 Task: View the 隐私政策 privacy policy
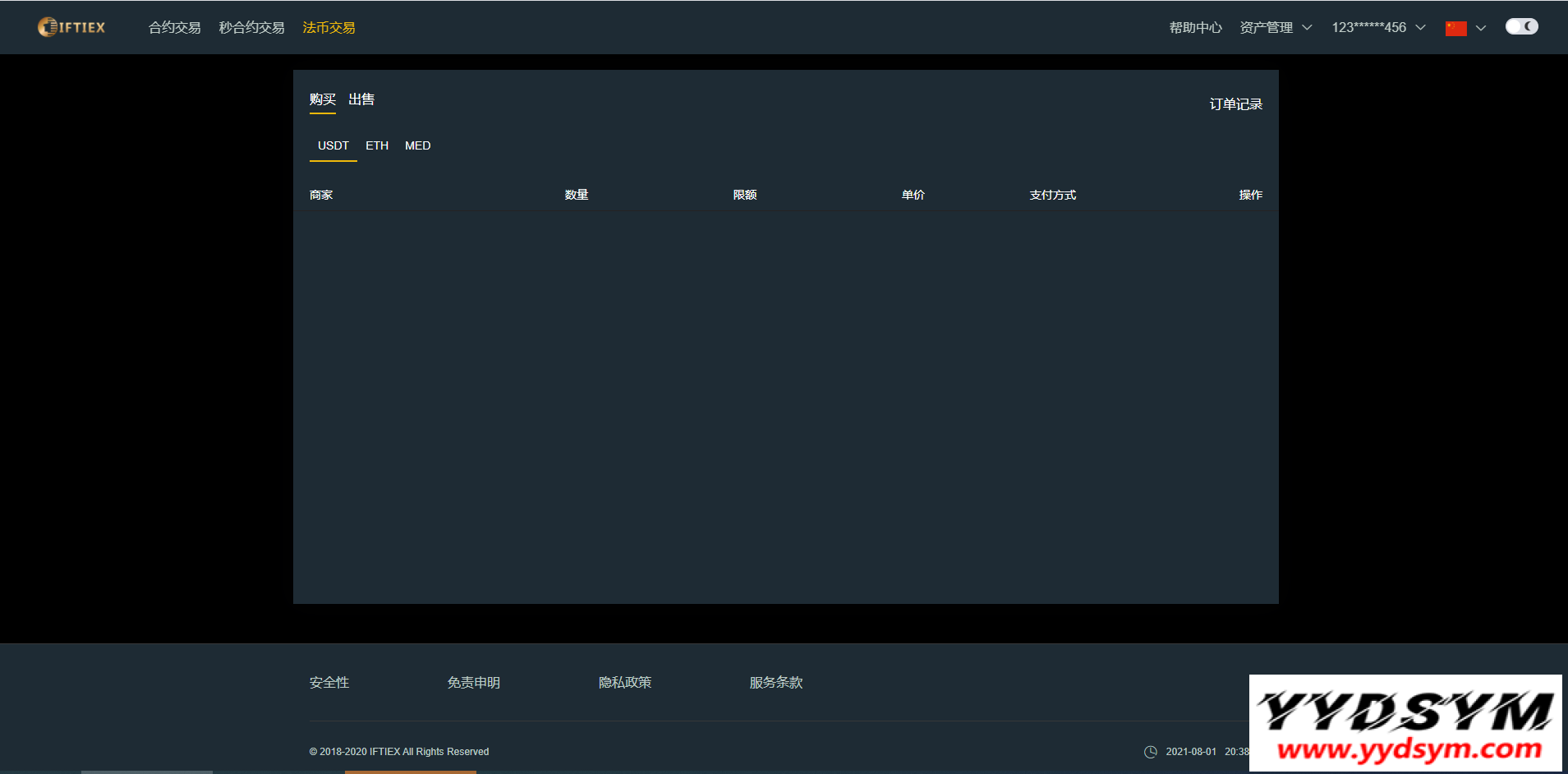625,683
